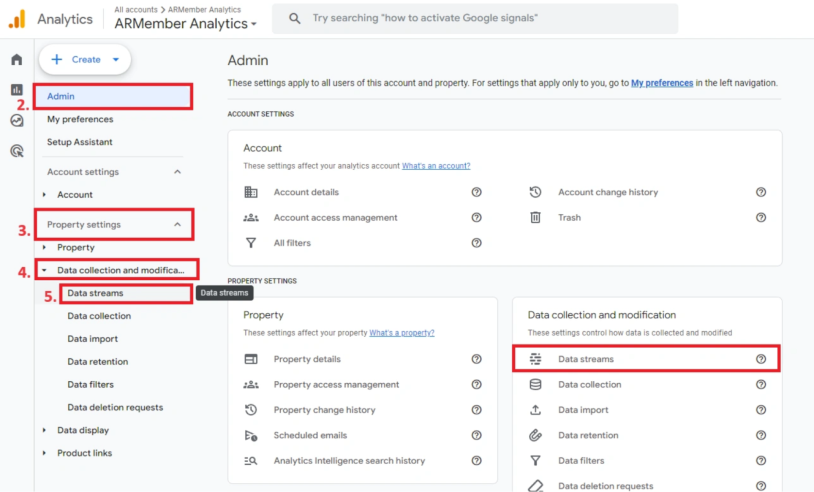The image size is (814, 492).
Task: Select Data collection in sidebar tree
Action: pos(99,316)
